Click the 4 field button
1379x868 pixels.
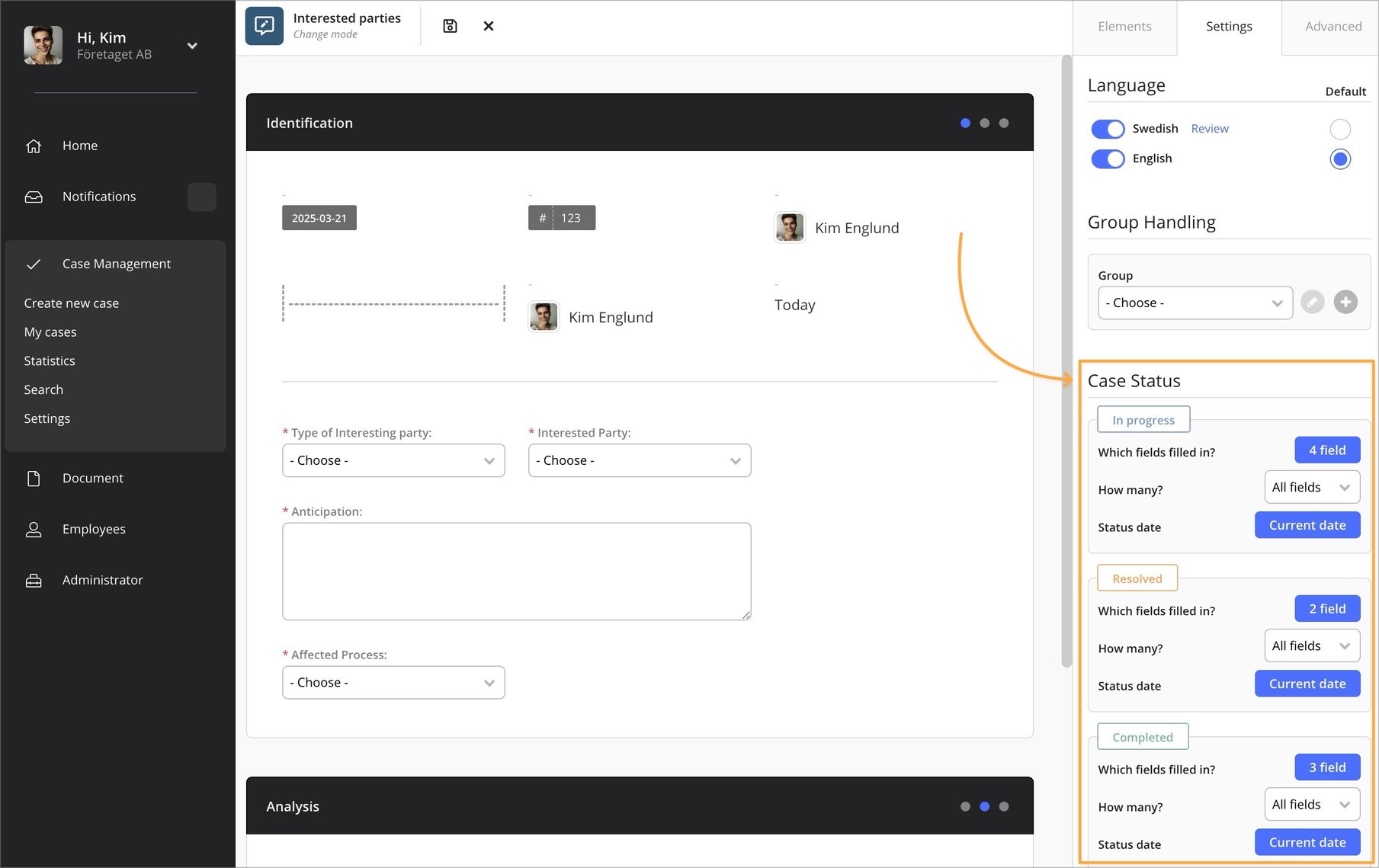click(1327, 450)
